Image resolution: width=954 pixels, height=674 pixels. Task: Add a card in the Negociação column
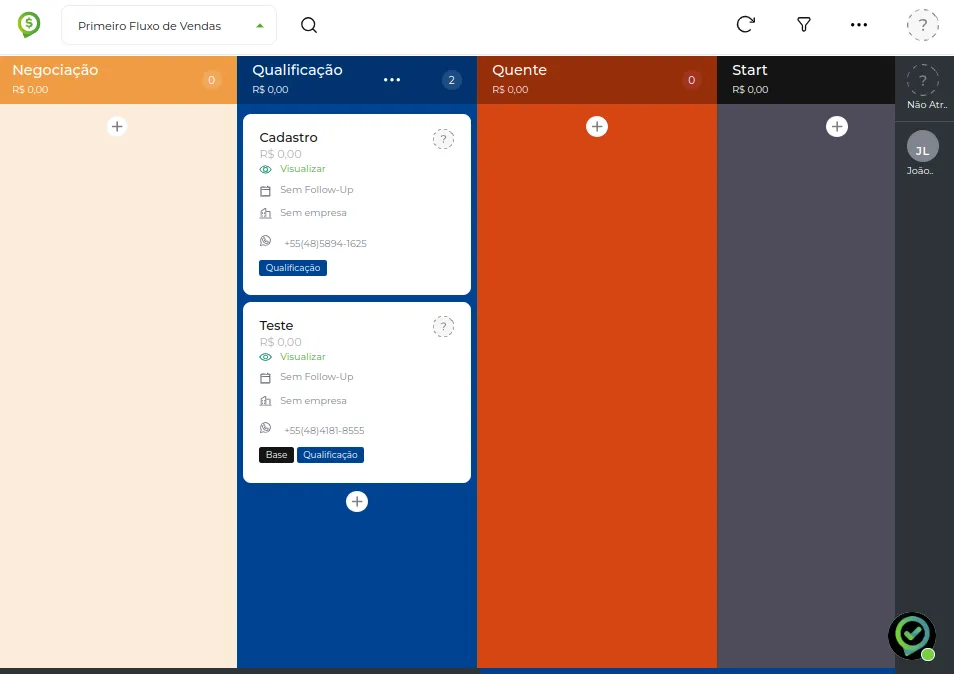click(117, 127)
